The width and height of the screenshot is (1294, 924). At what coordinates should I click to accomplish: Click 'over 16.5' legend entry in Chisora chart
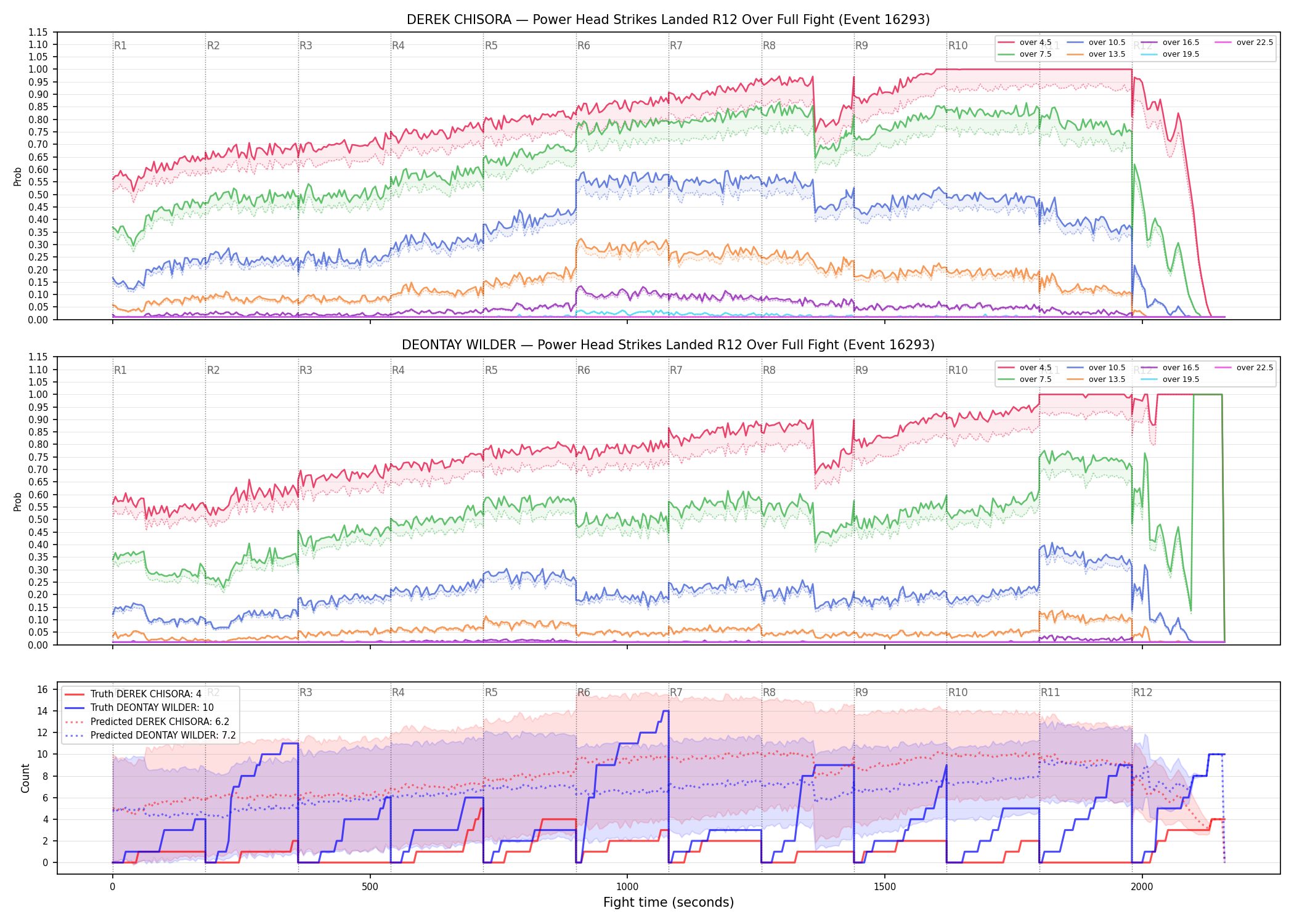(x=1170, y=43)
